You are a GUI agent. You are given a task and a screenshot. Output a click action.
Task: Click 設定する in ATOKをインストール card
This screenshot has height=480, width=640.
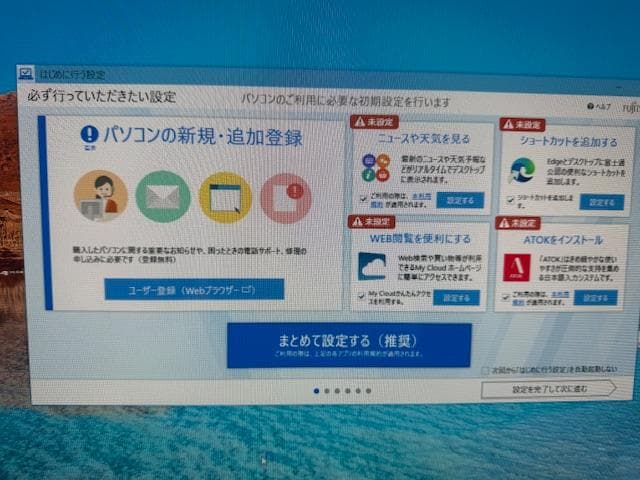coord(596,298)
